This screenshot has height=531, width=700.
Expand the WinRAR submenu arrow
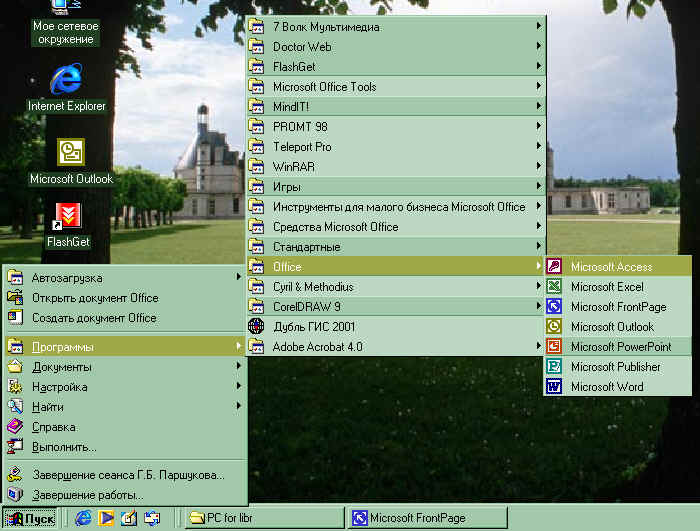[x=539, y=166]
